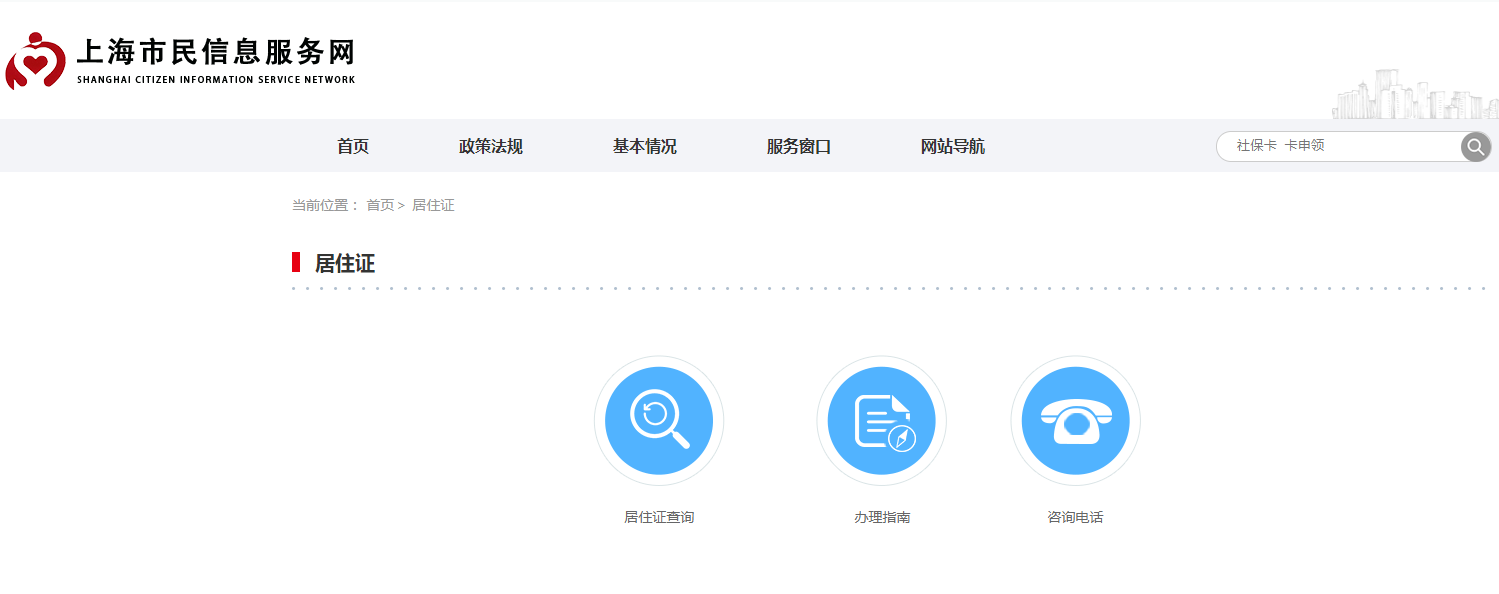Open the 基本情况 menu item
Viewport: 1499px width, 594px height.
[x=645, y=146]
